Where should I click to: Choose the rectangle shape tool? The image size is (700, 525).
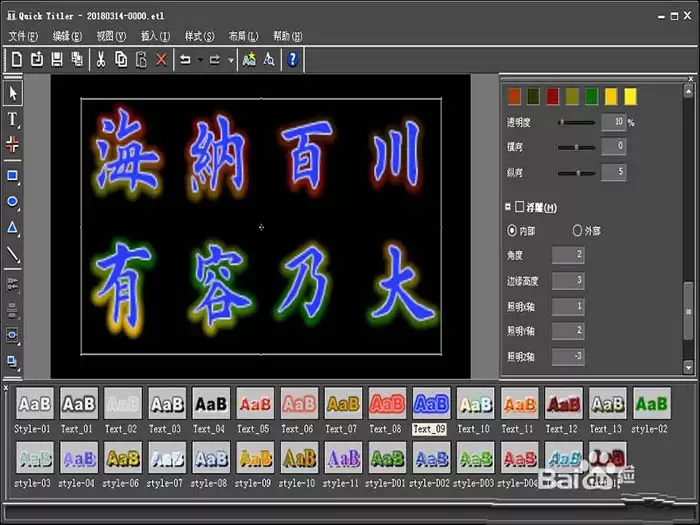[x=12, y=175]
